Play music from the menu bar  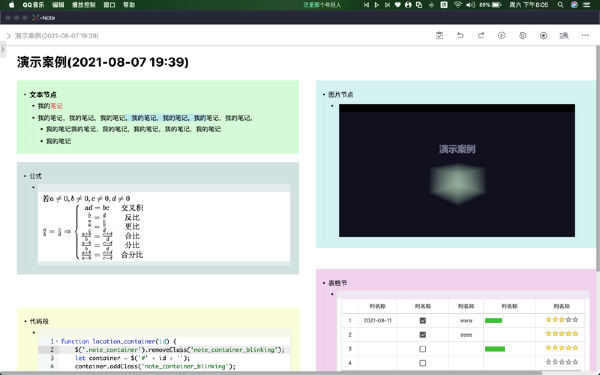(x=377, y=5)
